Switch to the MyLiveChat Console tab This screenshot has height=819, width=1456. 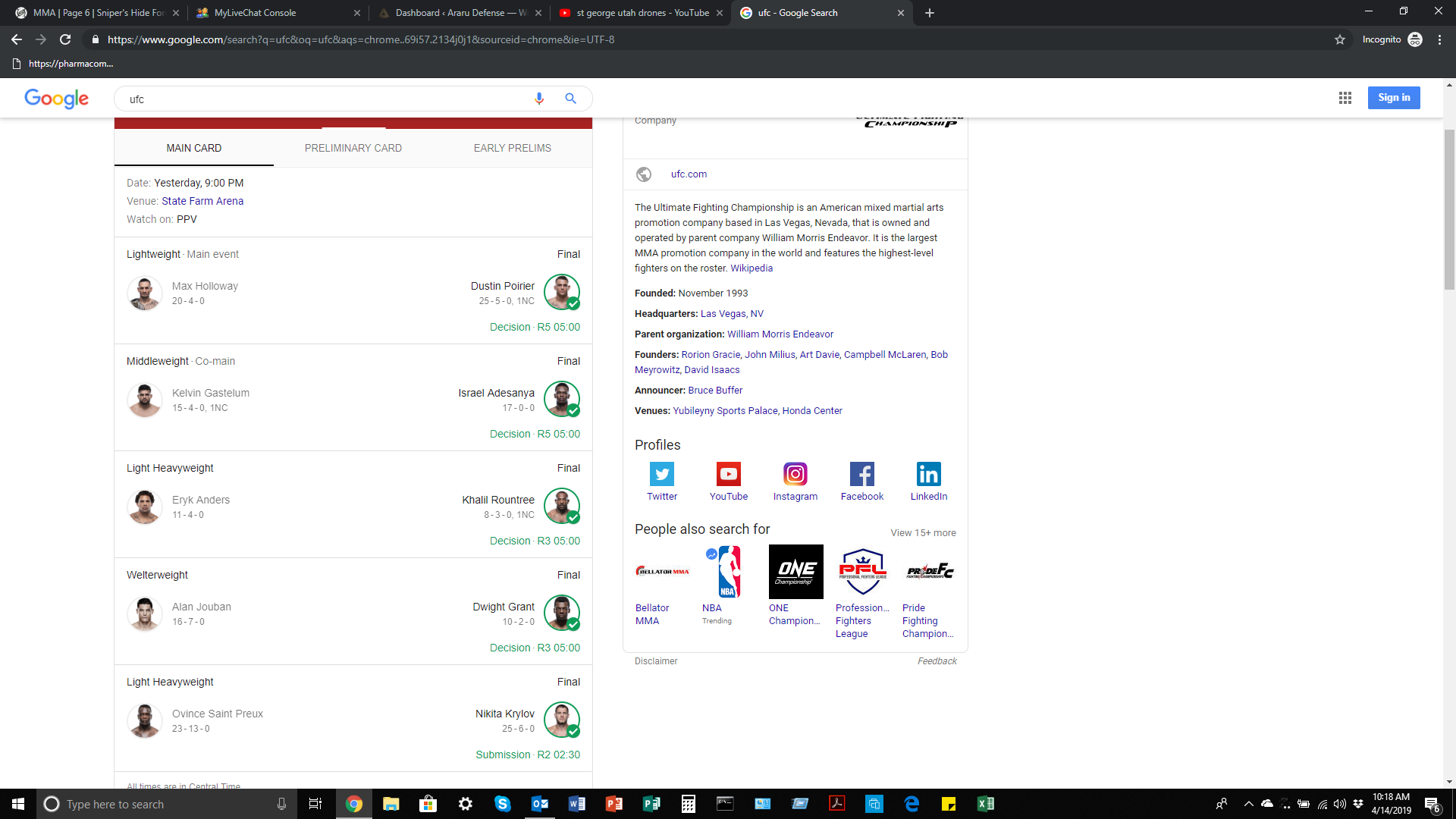coord(276,13)
